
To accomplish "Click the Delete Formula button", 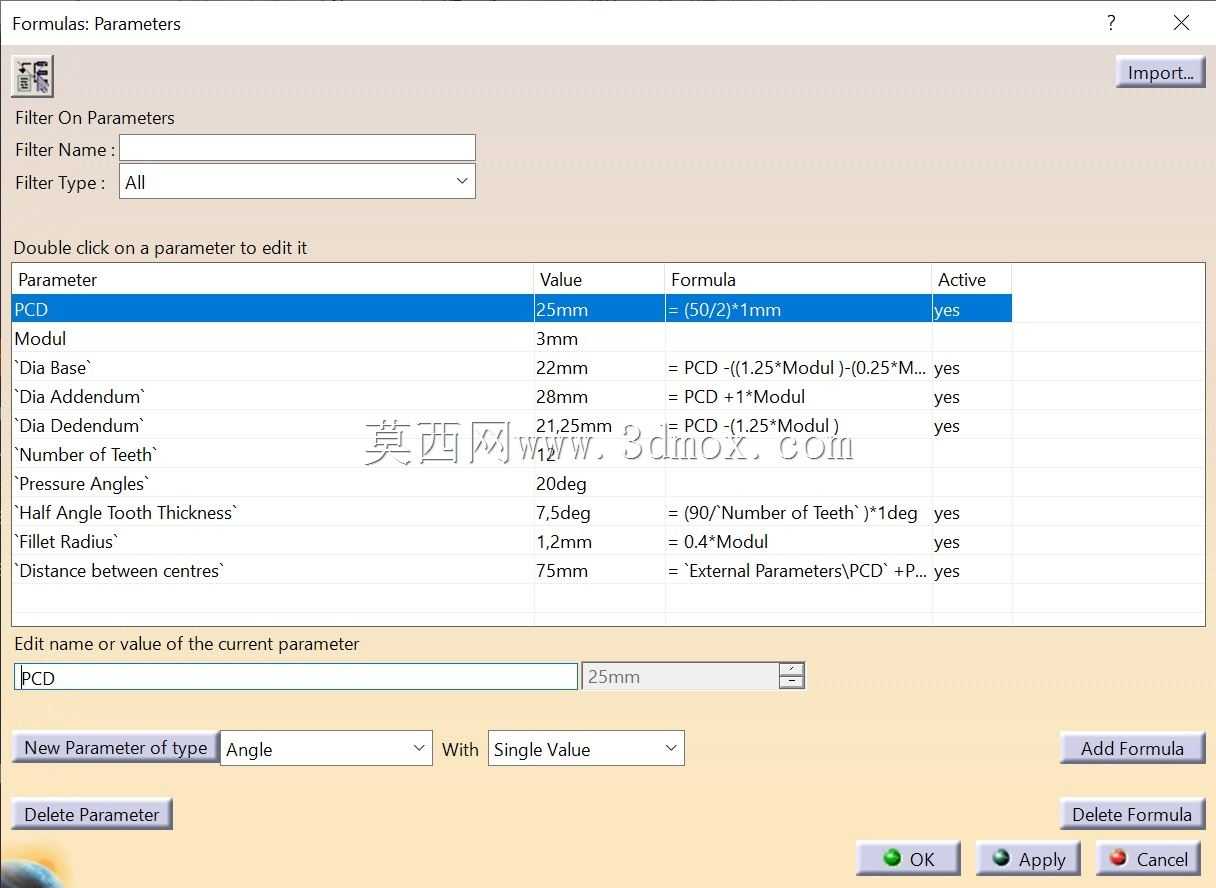I will click(1132, 814).
